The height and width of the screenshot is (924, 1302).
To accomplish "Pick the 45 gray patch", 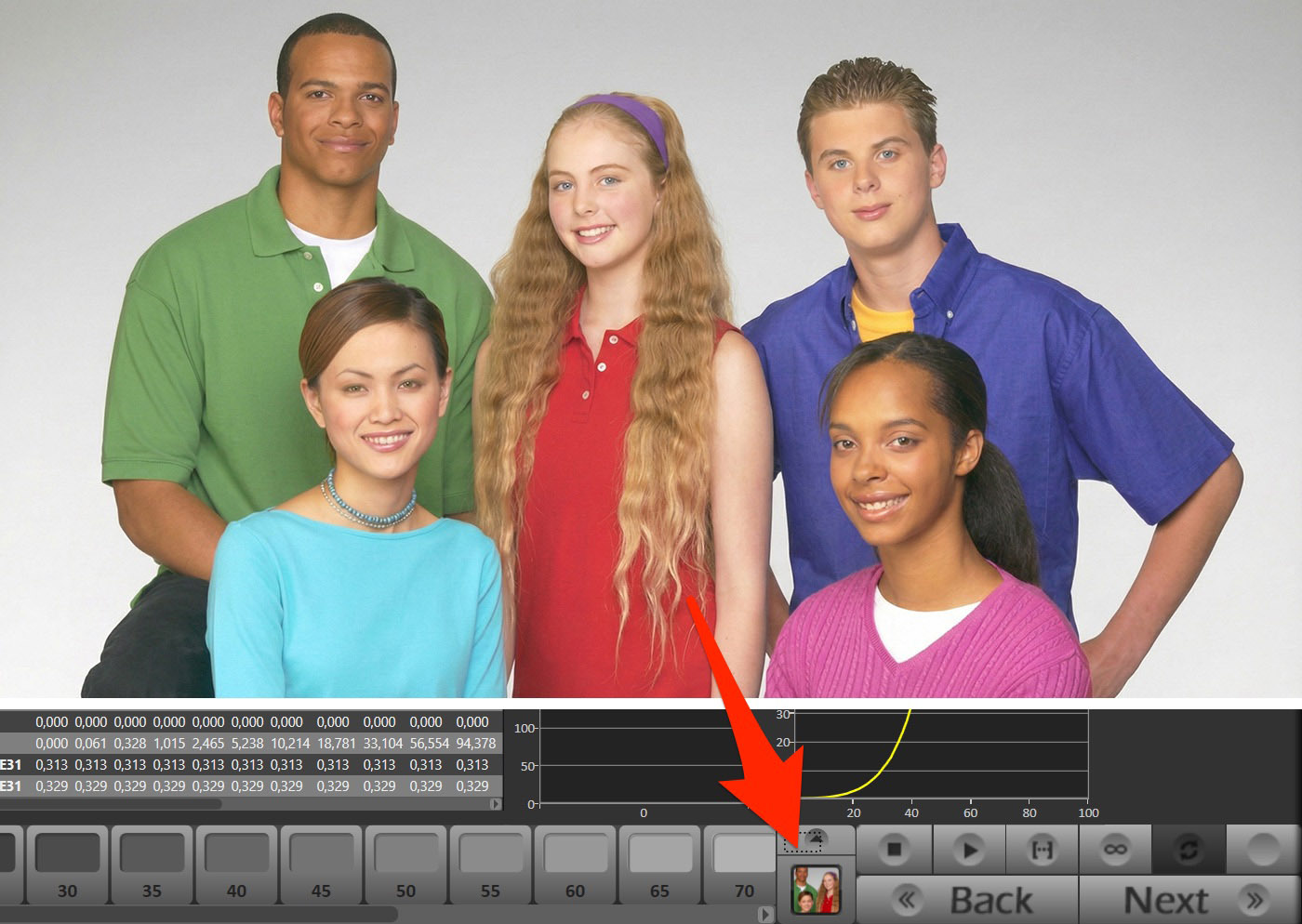I will click(x=322, y=865).
